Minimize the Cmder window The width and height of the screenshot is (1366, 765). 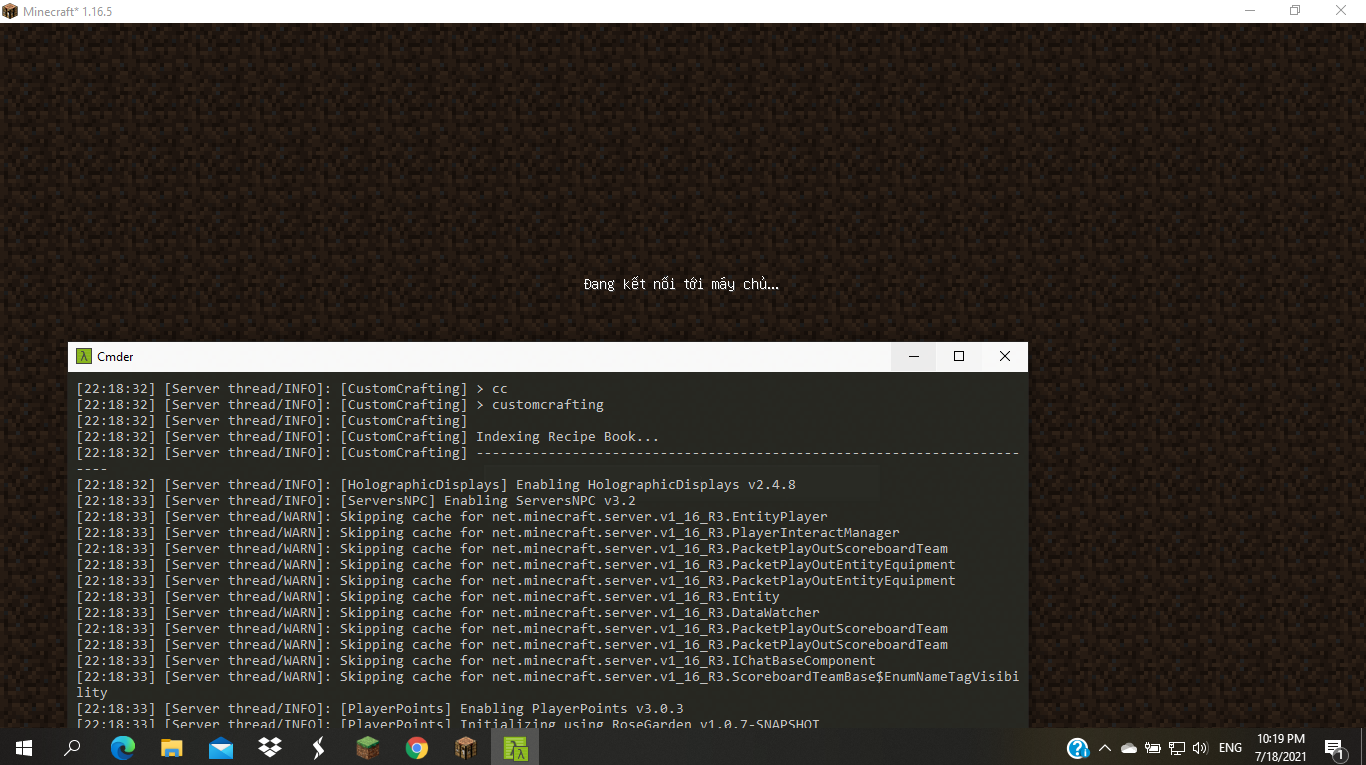click(913, 356)
